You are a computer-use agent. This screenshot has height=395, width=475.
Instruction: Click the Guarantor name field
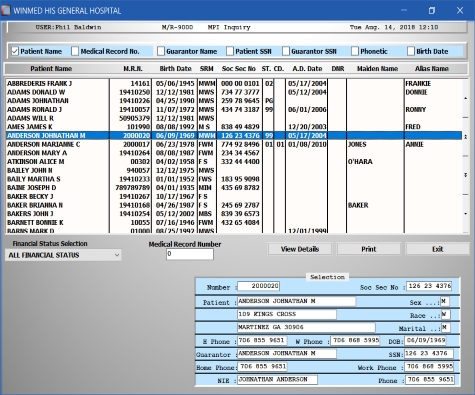click(287, 353)
